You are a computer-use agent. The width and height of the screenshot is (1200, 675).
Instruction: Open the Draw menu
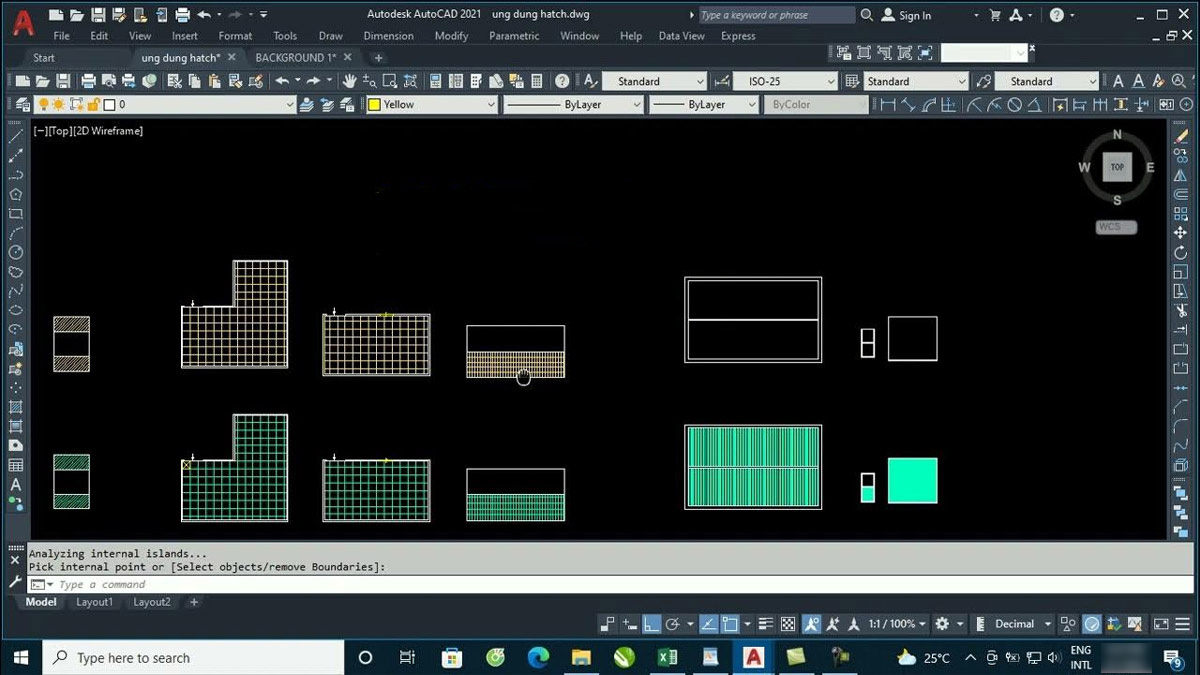coord(331,36)
